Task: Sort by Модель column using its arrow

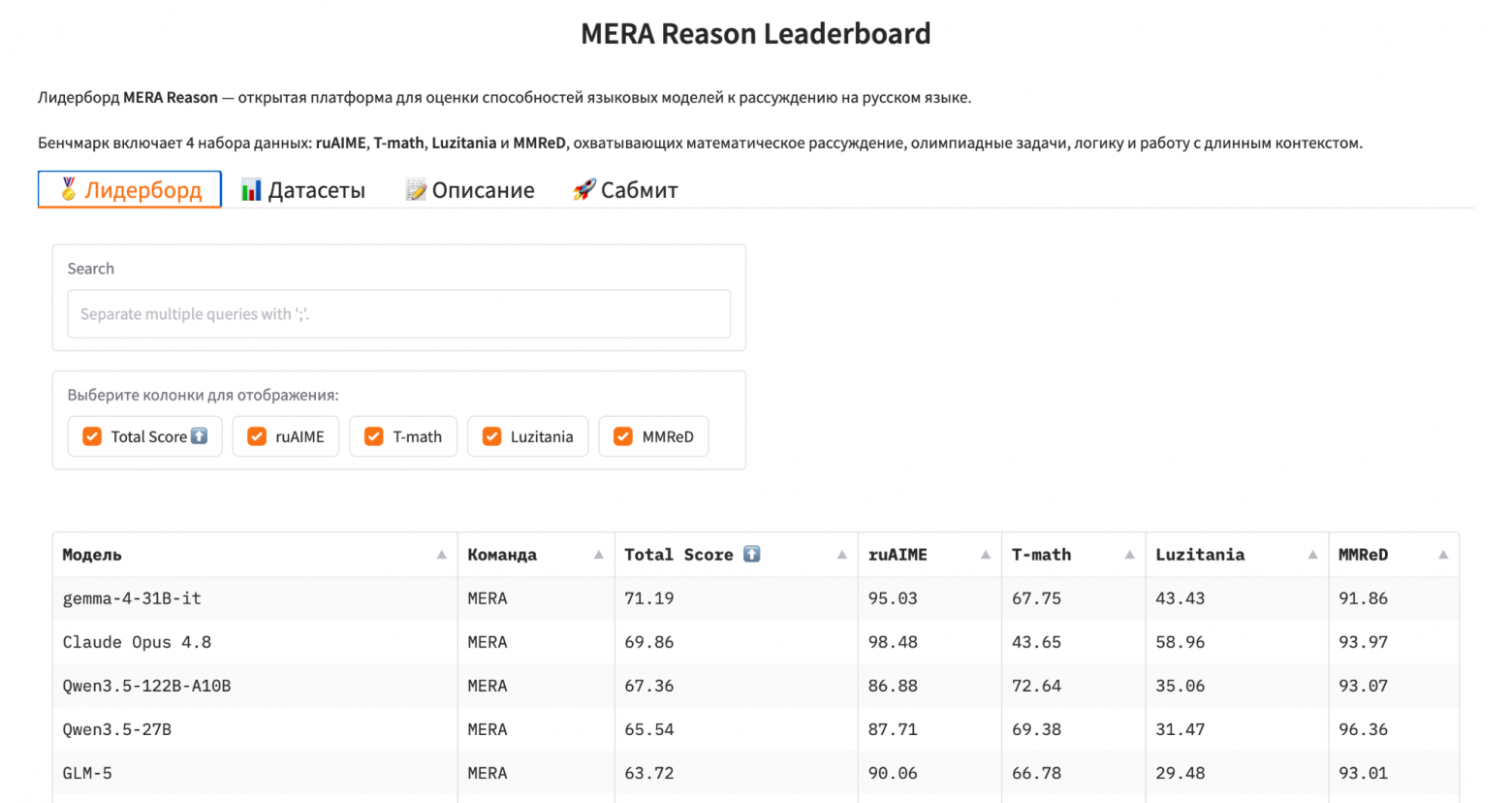Action: 441,555
